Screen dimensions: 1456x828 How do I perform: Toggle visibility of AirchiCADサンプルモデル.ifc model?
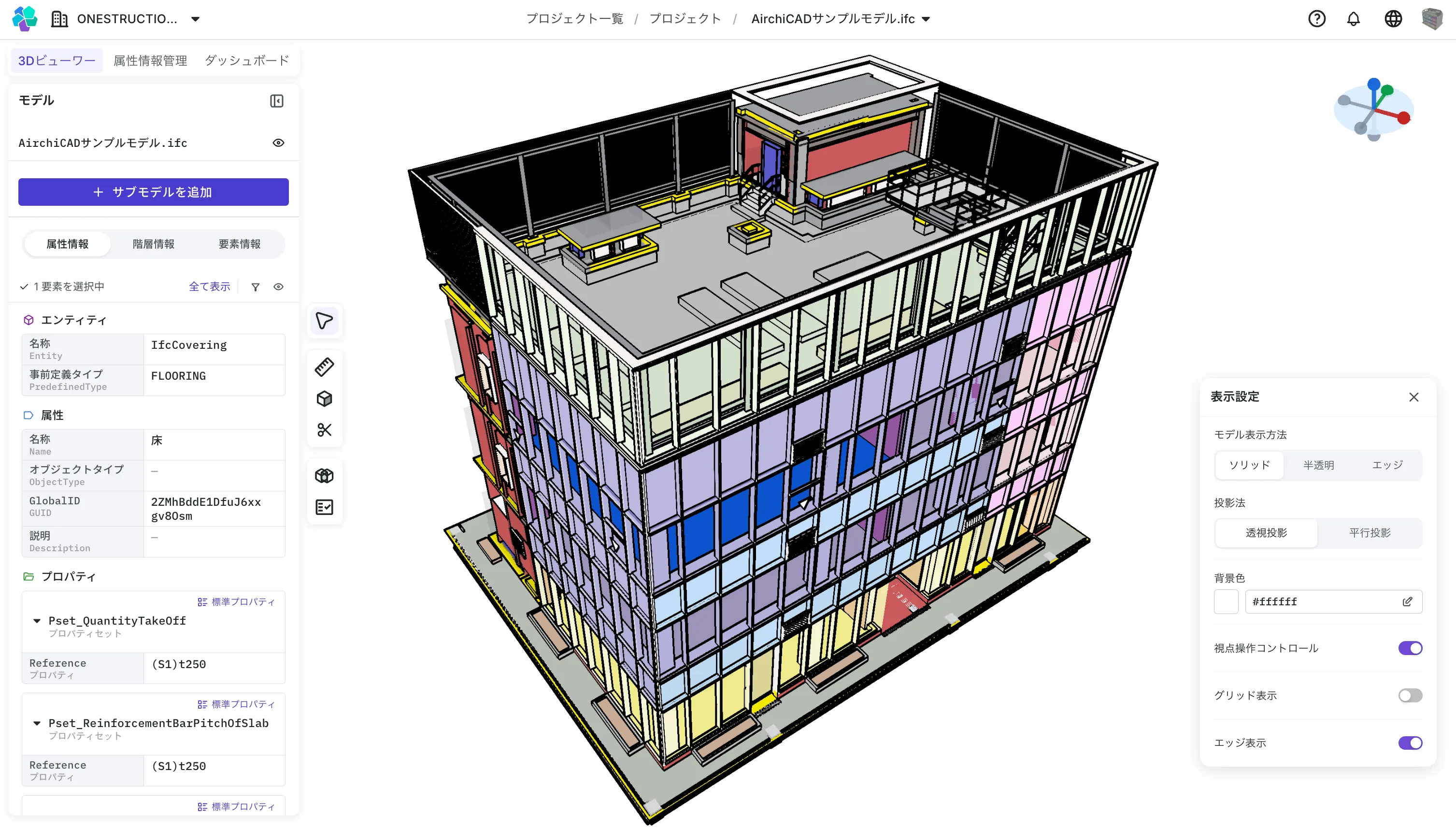coord(278,143)
